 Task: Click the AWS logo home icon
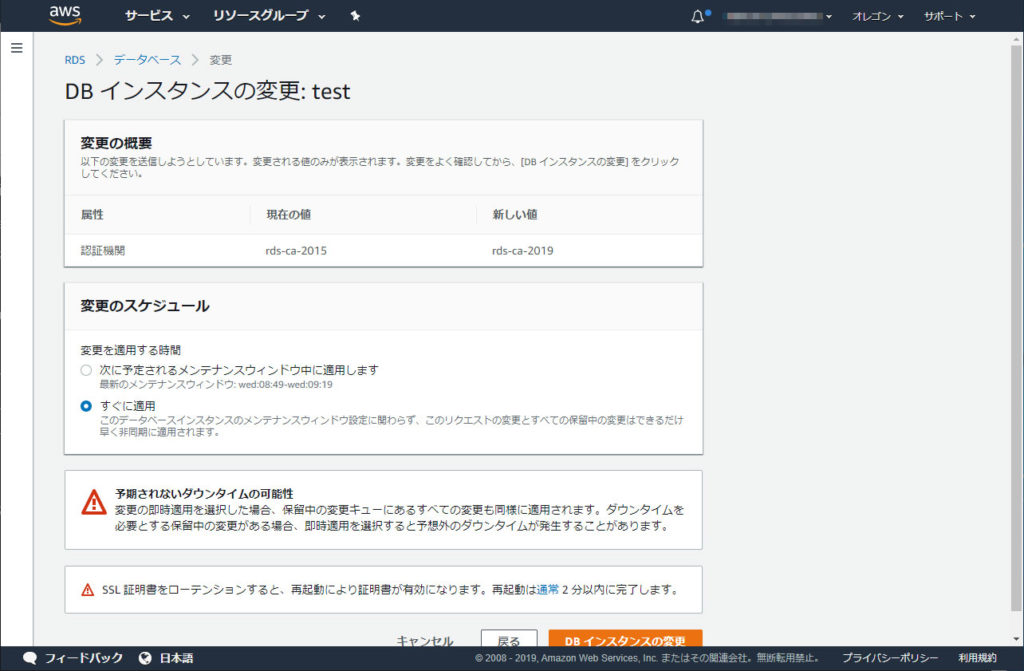tap(64, 15)
